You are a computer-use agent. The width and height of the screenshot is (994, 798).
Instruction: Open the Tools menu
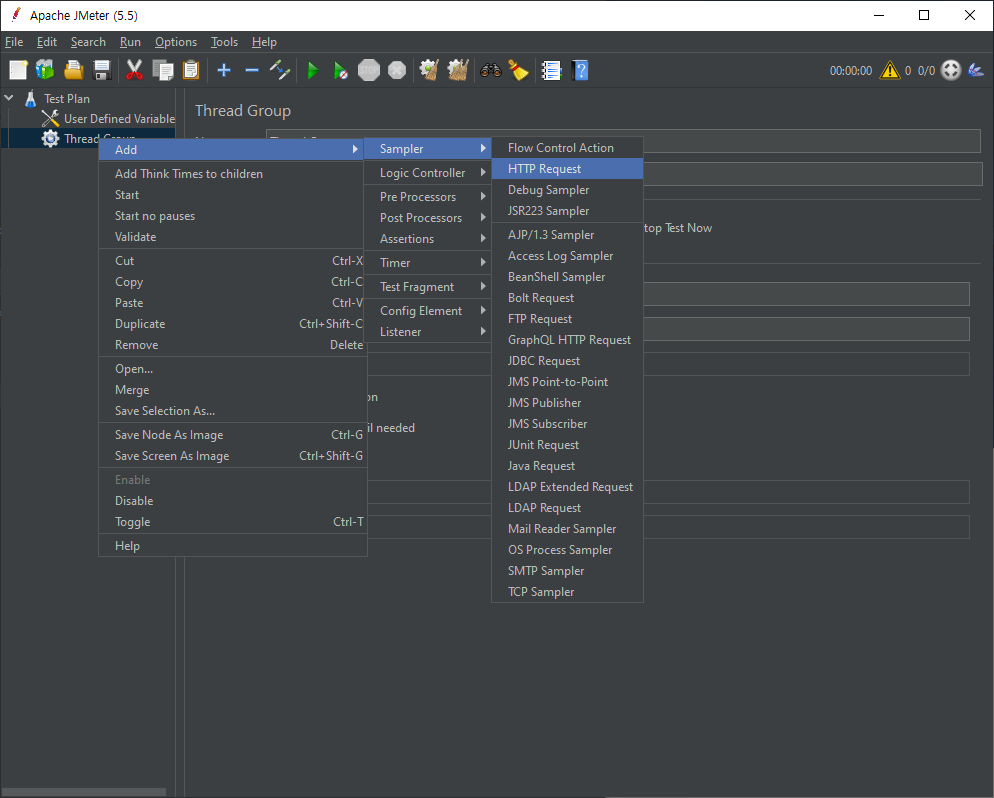pyautogui.click(x=224, y=42)
